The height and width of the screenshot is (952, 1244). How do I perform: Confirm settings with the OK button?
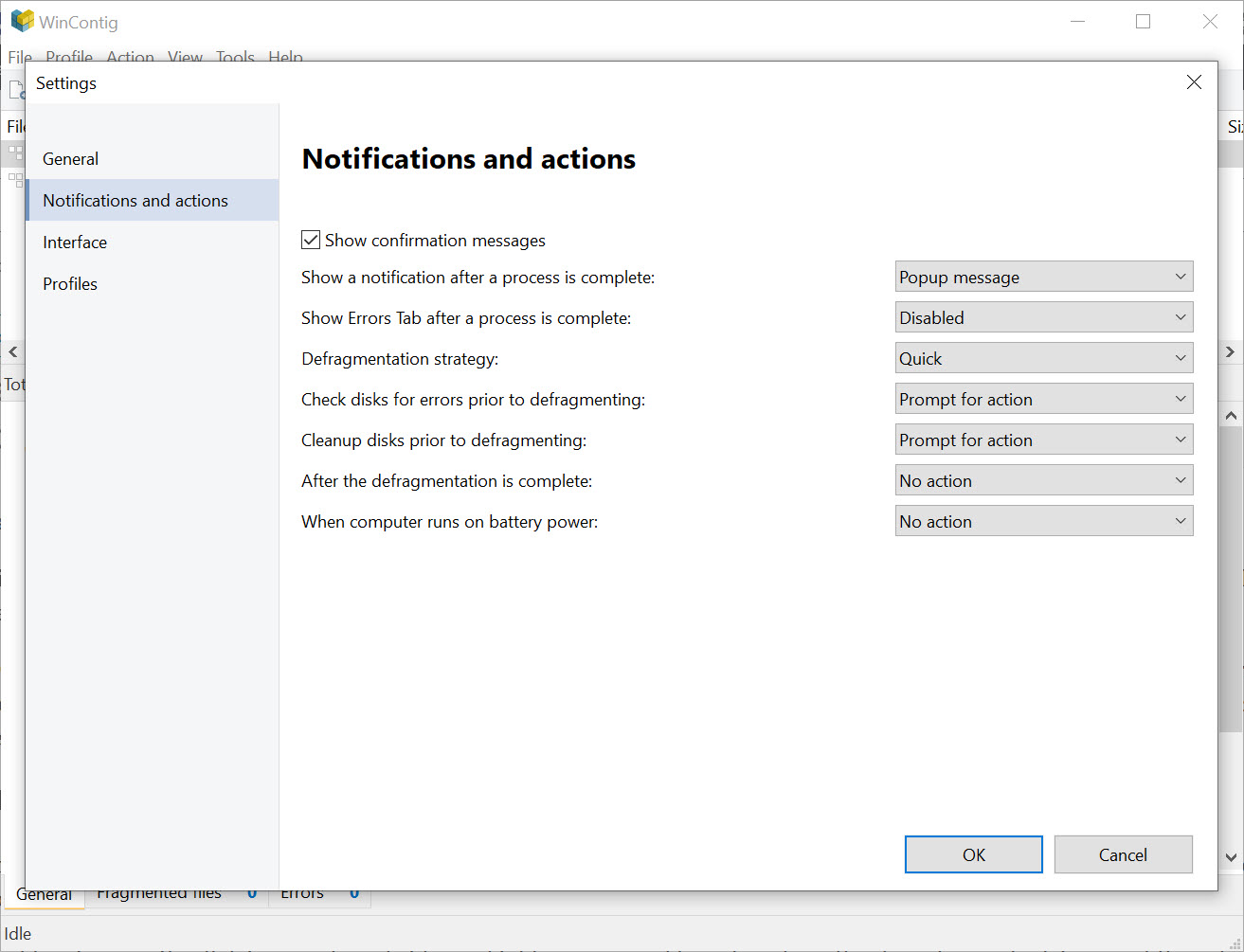pyautogui.click(x=973, y=853)
